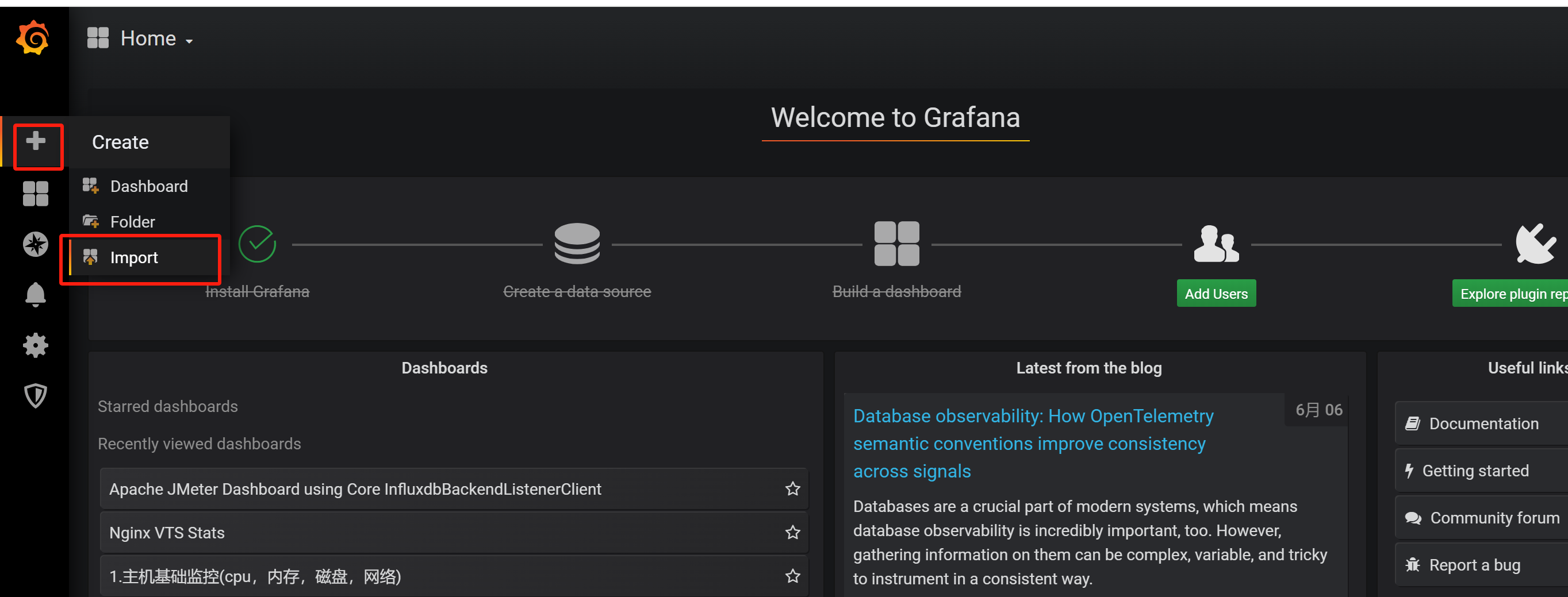Screen dimensions: 1568x597
Task: Click the Latest from the blog heading
Action: 1089,368
